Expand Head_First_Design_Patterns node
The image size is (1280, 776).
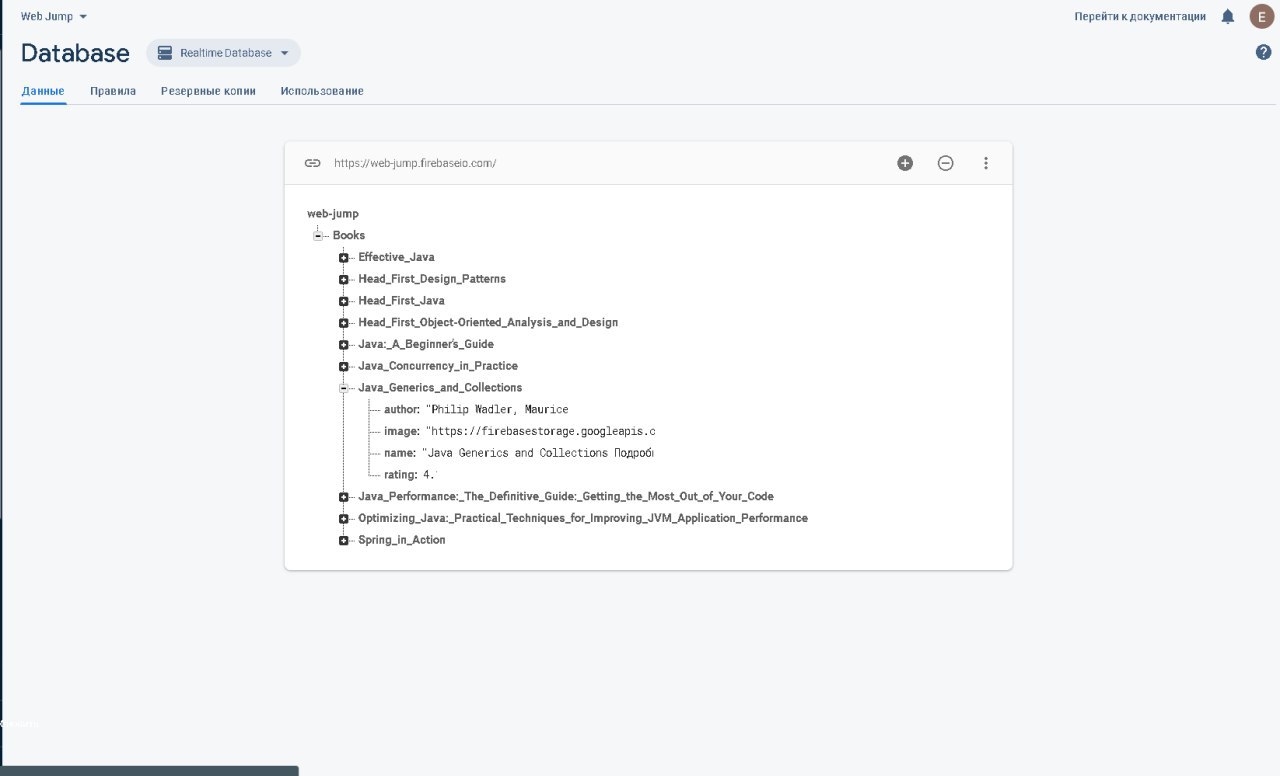pyautogui.click(x=343, y=279)
